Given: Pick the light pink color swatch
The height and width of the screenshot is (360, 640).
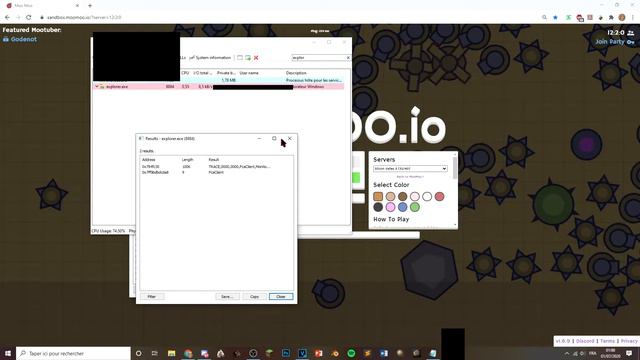Looking at the screenshot, I should pyautogui.click(x=415, y=196).
